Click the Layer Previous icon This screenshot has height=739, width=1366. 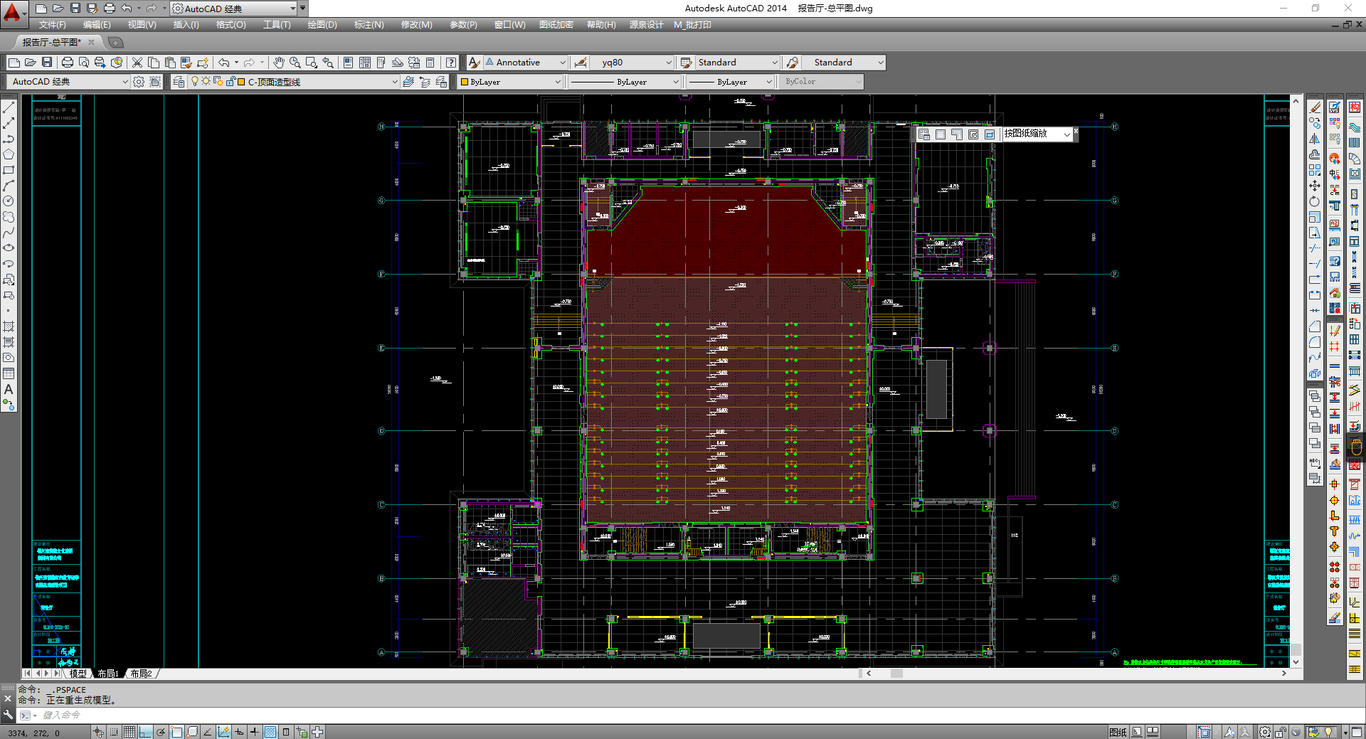pyautogui.click(x=424, y=82)
